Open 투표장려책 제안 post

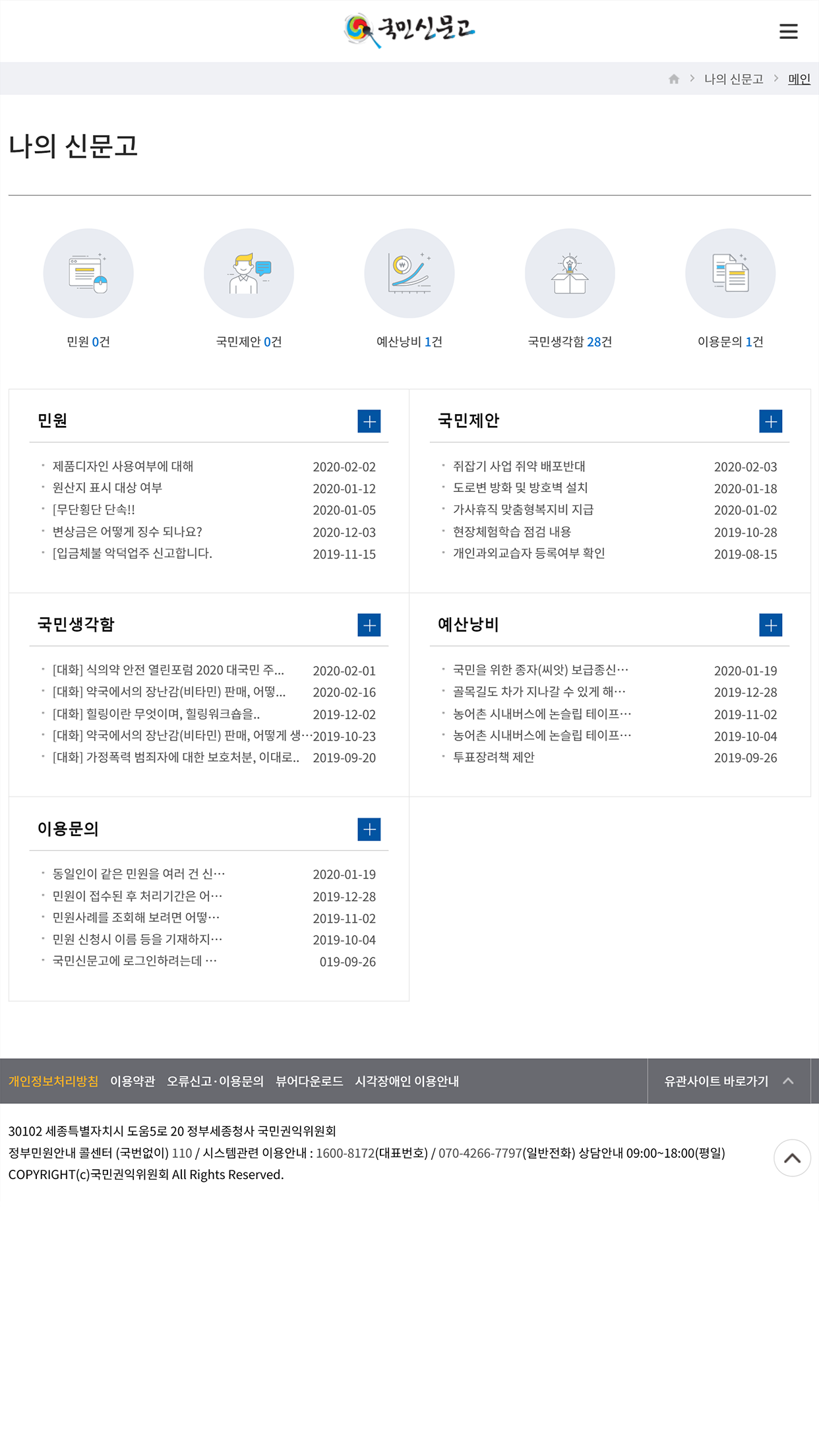(x=493, y=758)
